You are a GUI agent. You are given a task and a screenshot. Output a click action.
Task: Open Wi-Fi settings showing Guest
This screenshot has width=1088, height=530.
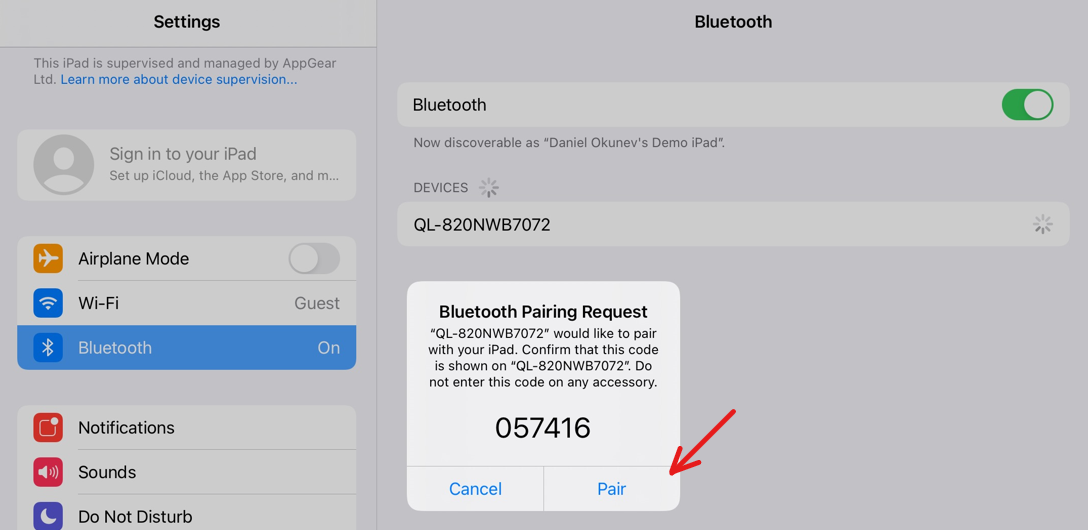point(187,303)
